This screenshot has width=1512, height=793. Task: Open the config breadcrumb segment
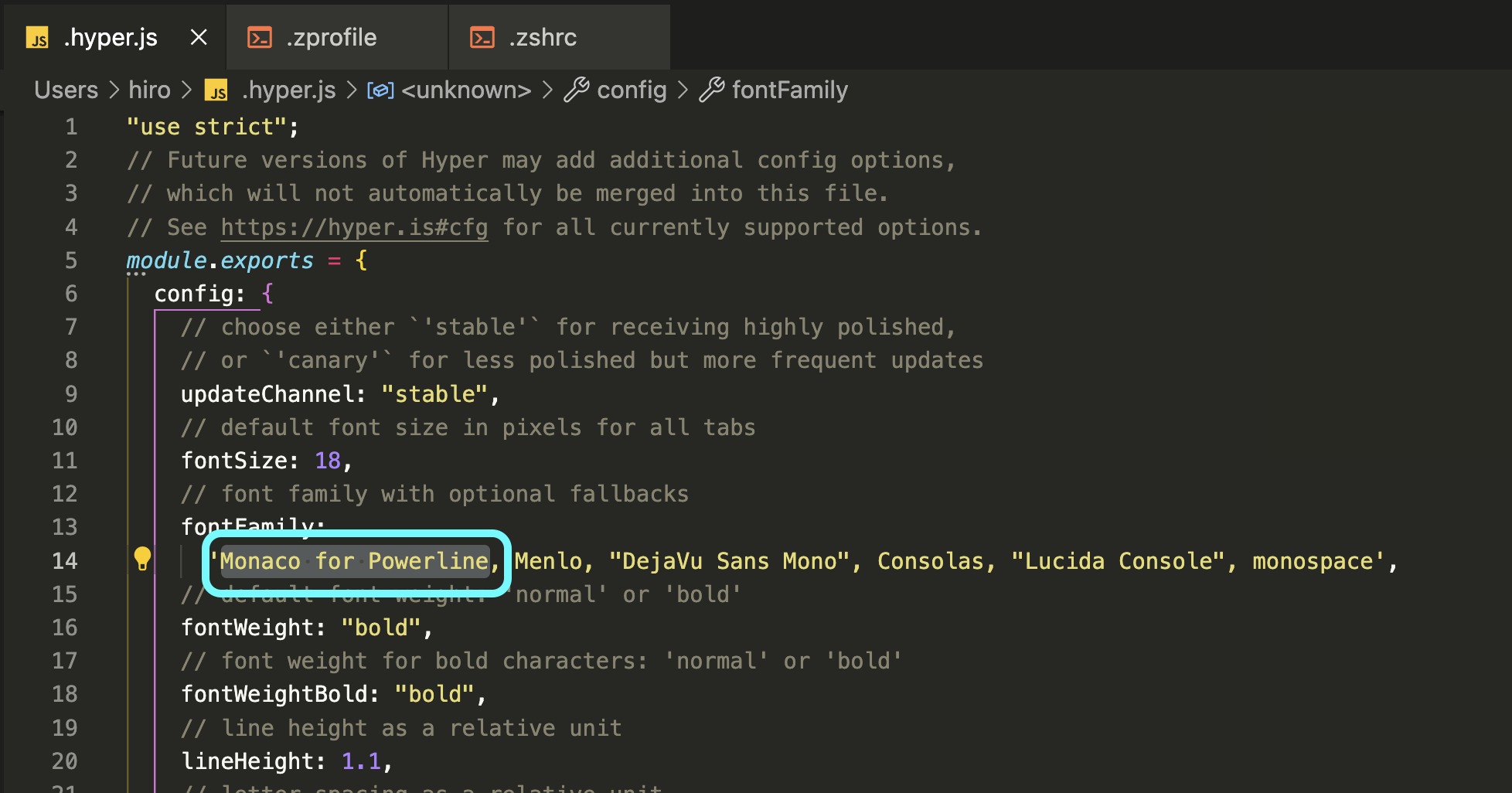click(632, 90)
